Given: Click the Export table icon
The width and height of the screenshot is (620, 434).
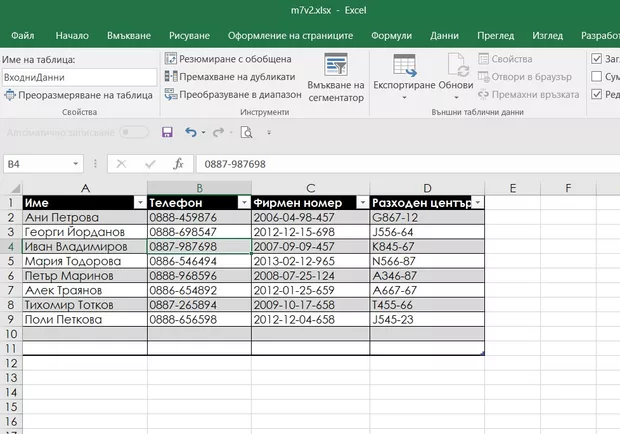Looking at the screenshot, I should pyautogui.click(x=404, y=66).
